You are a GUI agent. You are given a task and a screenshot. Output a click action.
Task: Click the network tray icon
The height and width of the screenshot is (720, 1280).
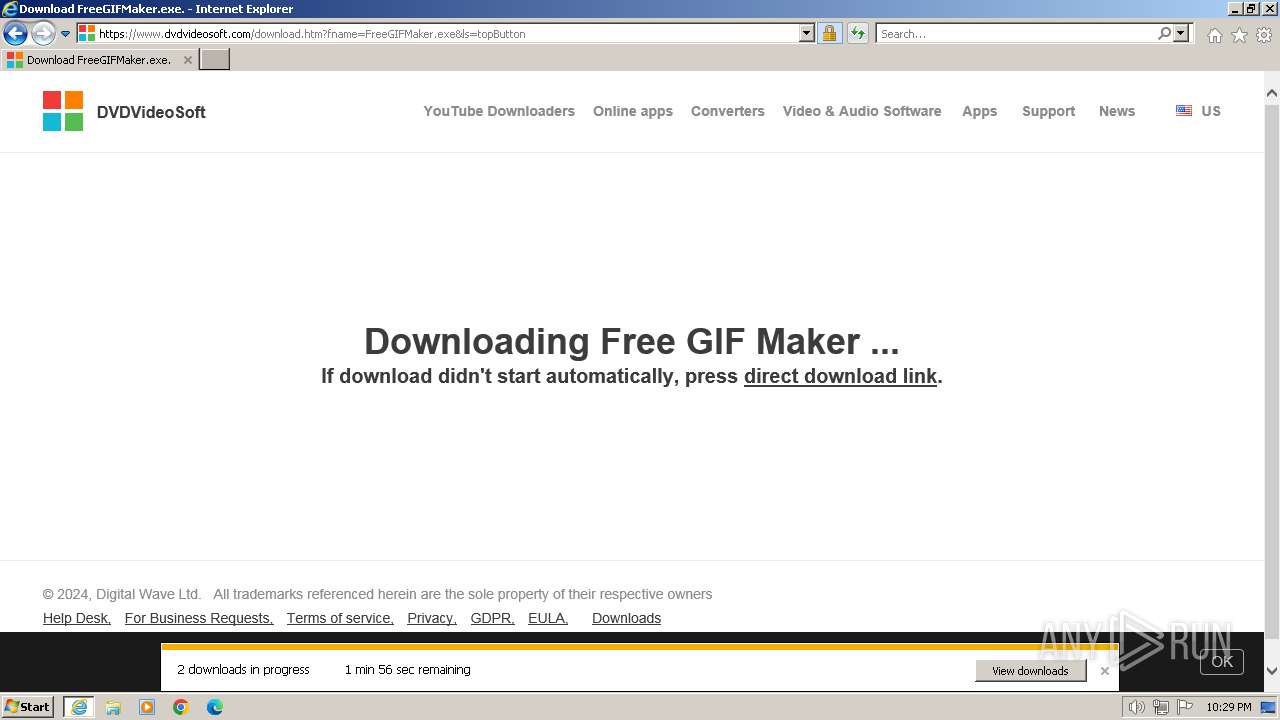pyautogui.click(x=1160, y=707)
